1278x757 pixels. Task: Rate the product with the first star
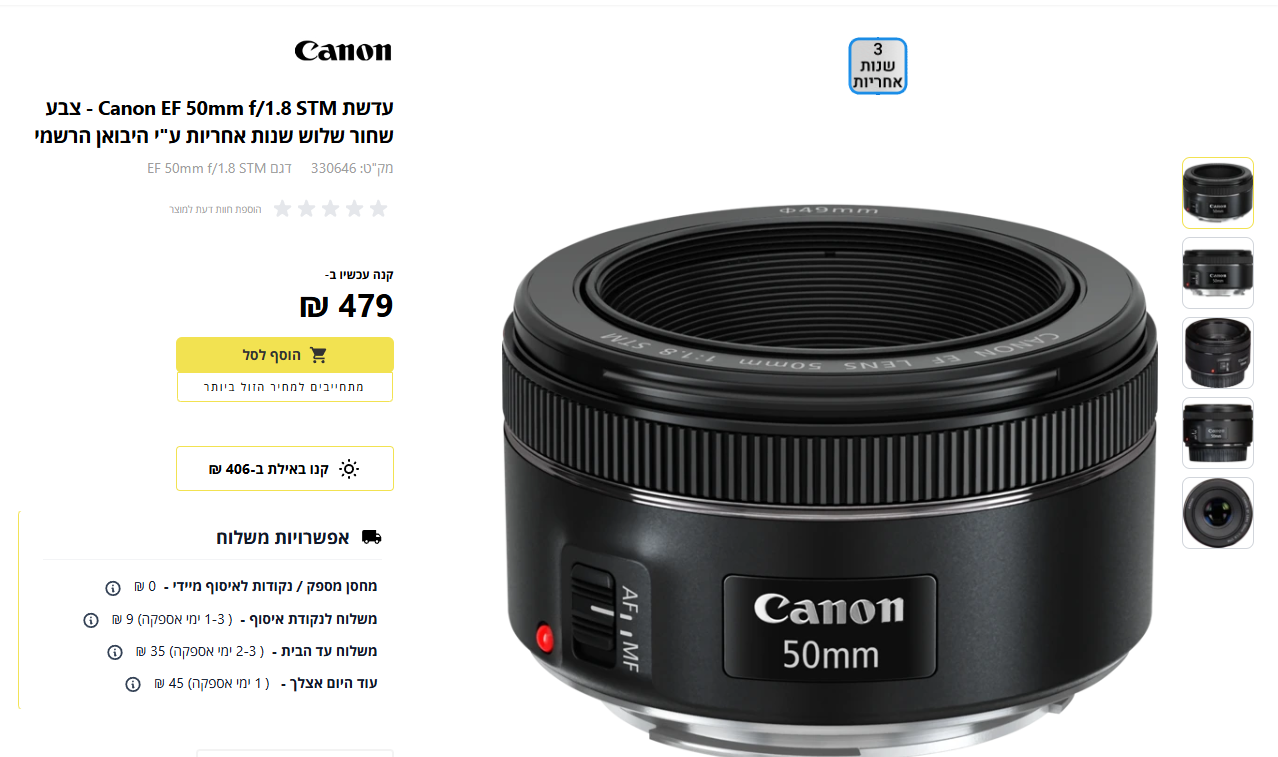point(378,208)
